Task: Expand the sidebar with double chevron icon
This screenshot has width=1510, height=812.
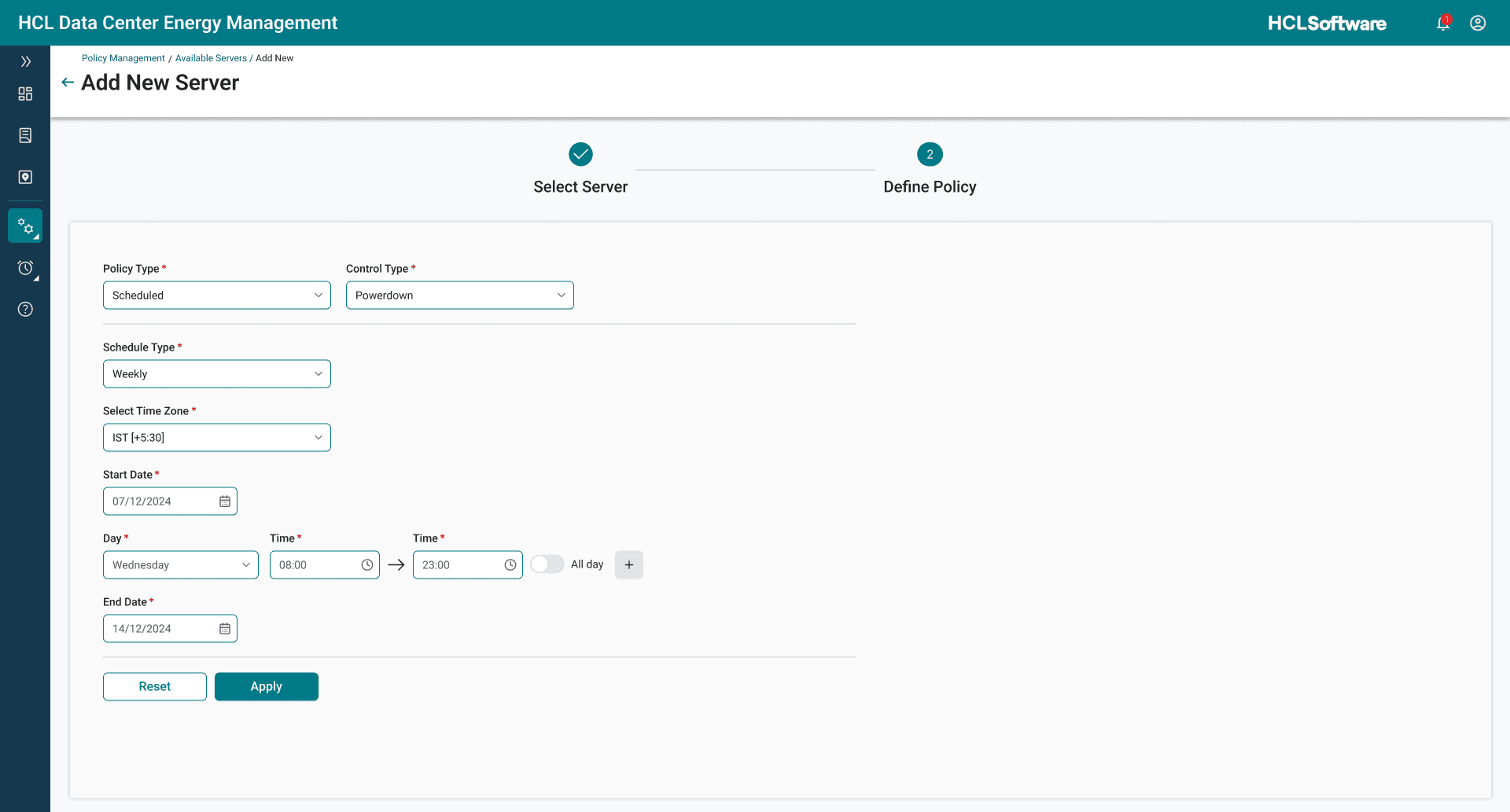Action: coord(25,61)
